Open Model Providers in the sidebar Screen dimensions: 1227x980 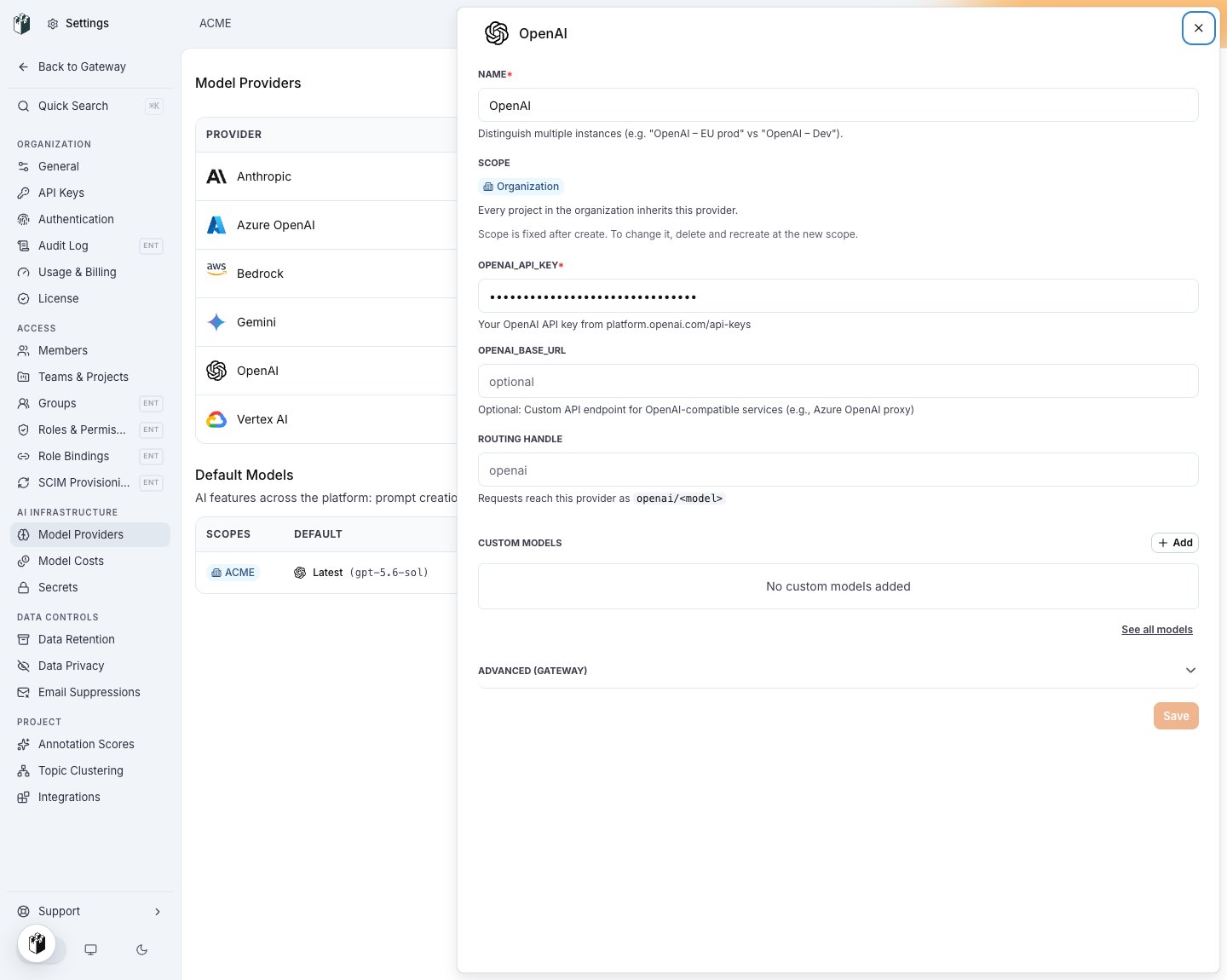90,534
